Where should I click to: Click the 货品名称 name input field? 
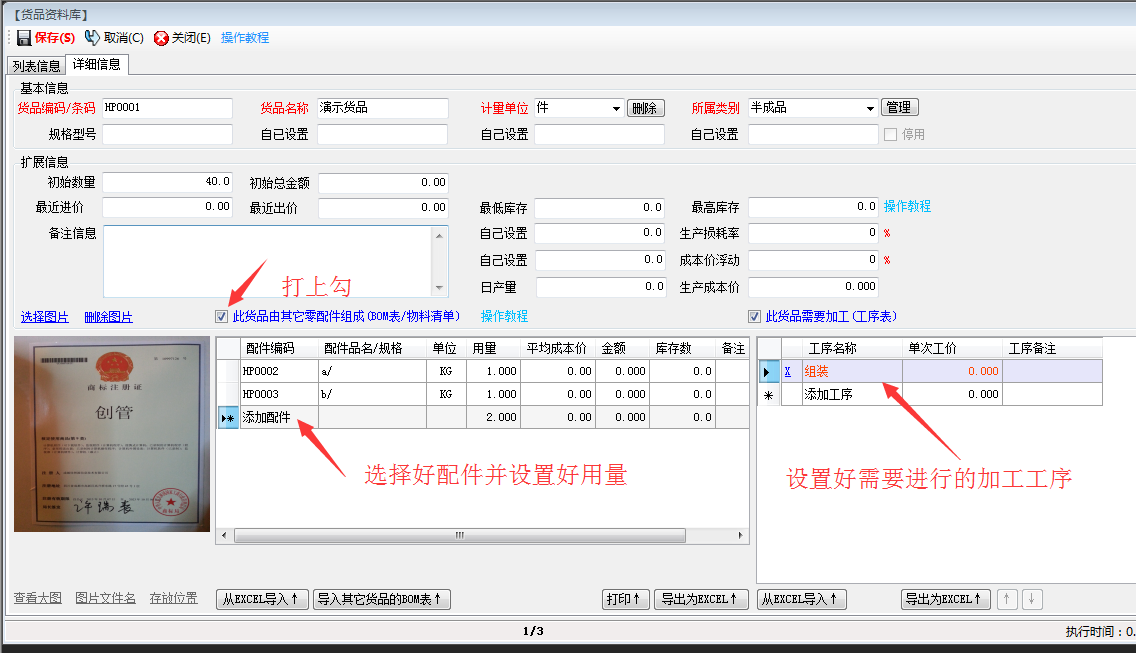(383, 108)
